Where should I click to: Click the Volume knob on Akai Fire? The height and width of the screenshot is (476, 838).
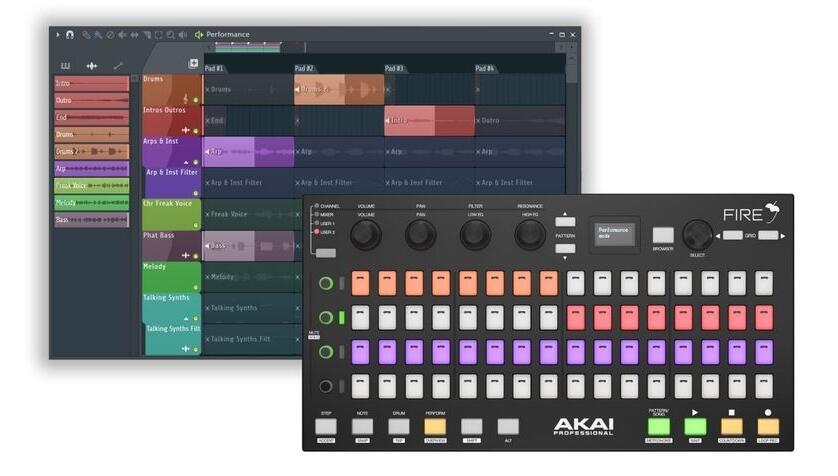tap(366, 235)
